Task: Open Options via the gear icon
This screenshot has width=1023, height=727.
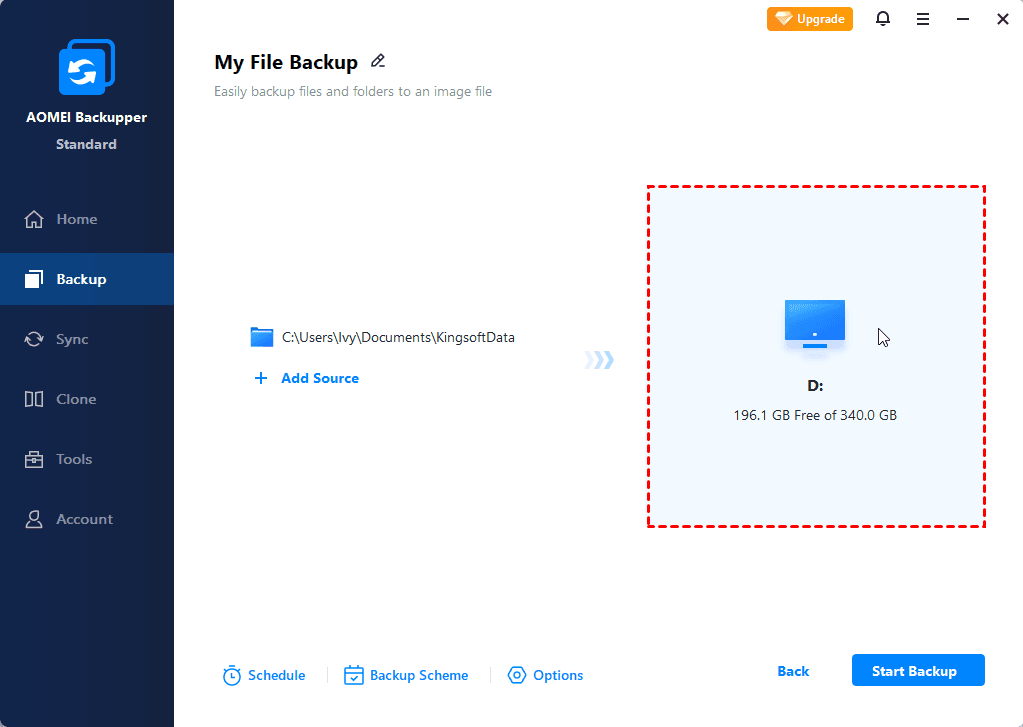Action: pyautogui.click(x=517, y=675)
